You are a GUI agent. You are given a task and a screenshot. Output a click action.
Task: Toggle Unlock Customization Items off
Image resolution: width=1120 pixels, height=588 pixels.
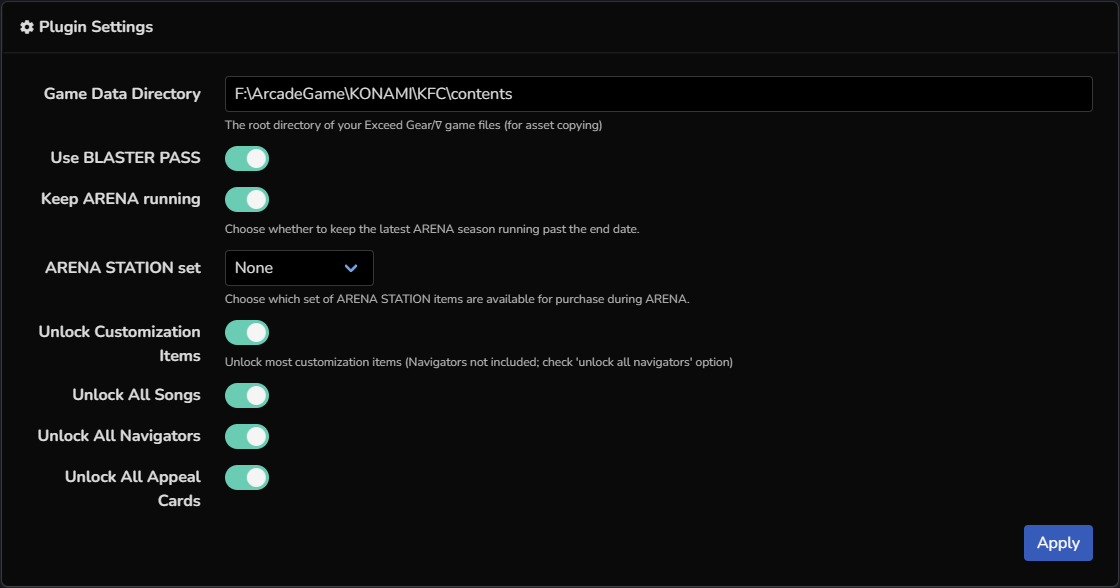click(x=247, y=332)
